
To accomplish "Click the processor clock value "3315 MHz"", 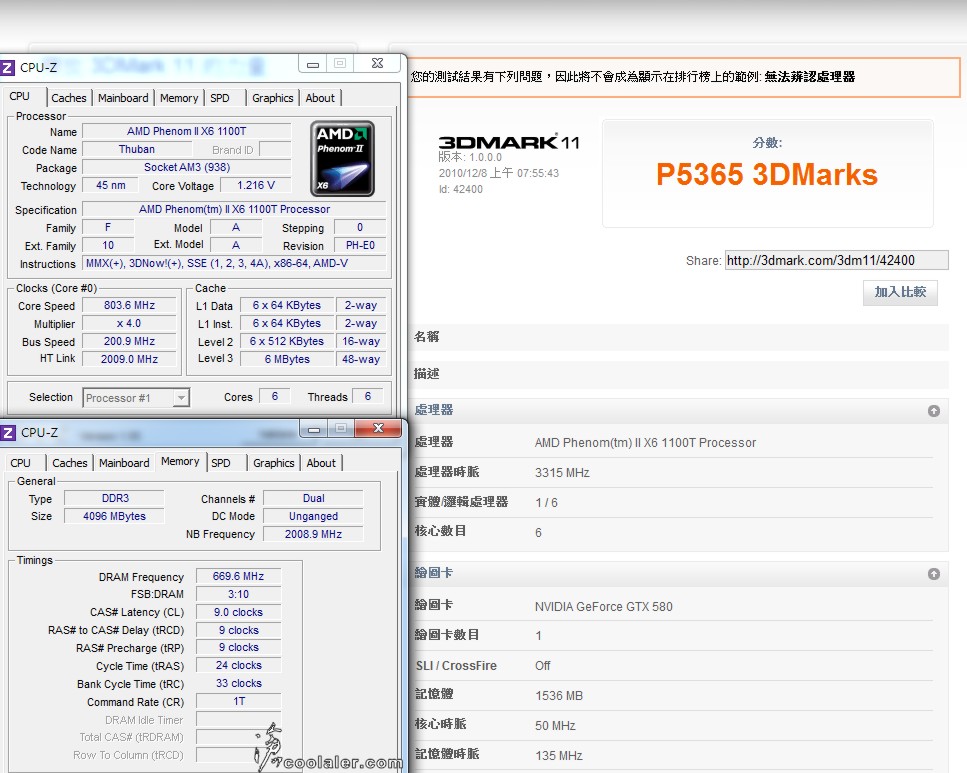I will 562,473.
